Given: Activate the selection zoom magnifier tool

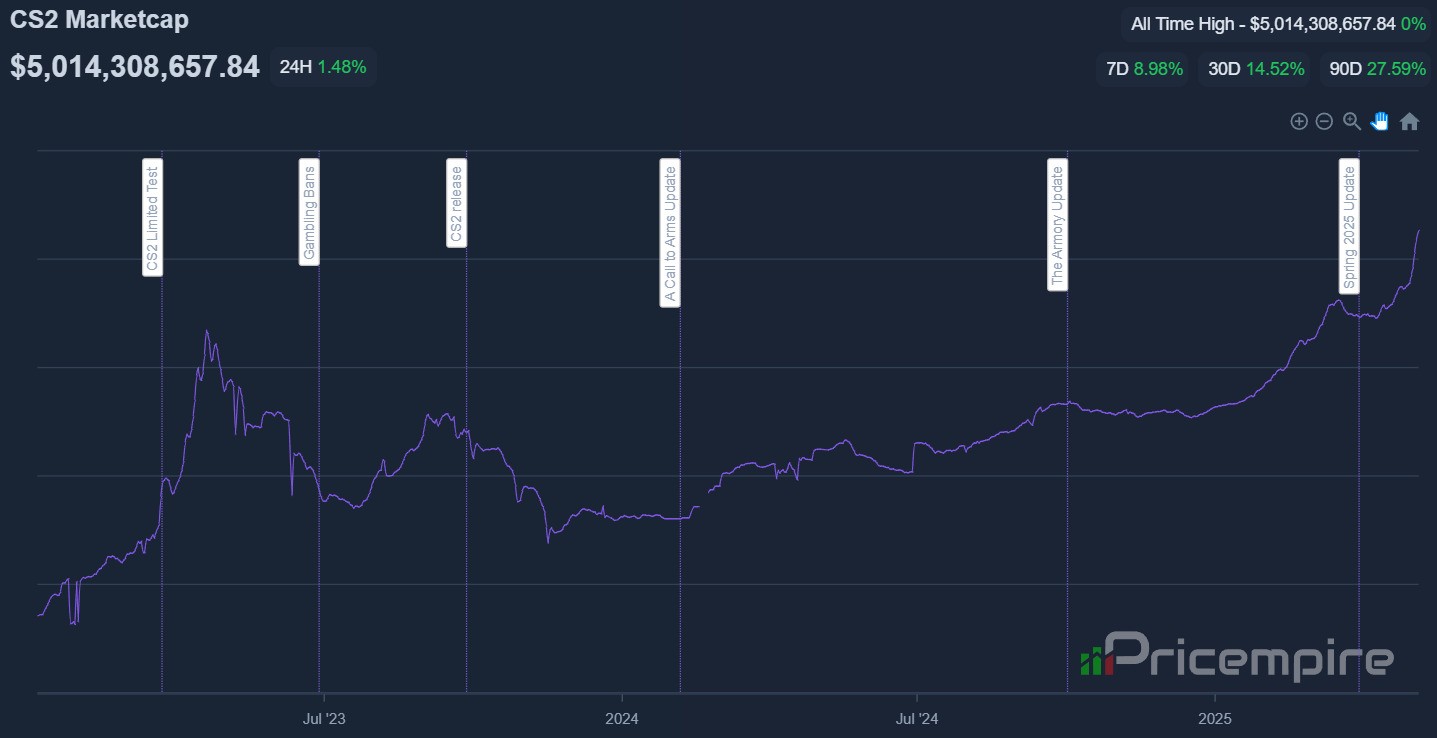Looking at the screenshot, I should tap(1352, 121).
